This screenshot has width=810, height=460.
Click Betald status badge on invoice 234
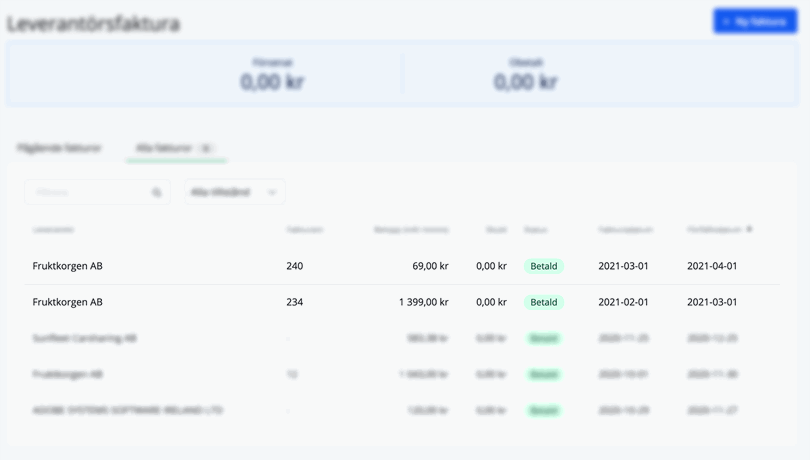click(544, 302)
